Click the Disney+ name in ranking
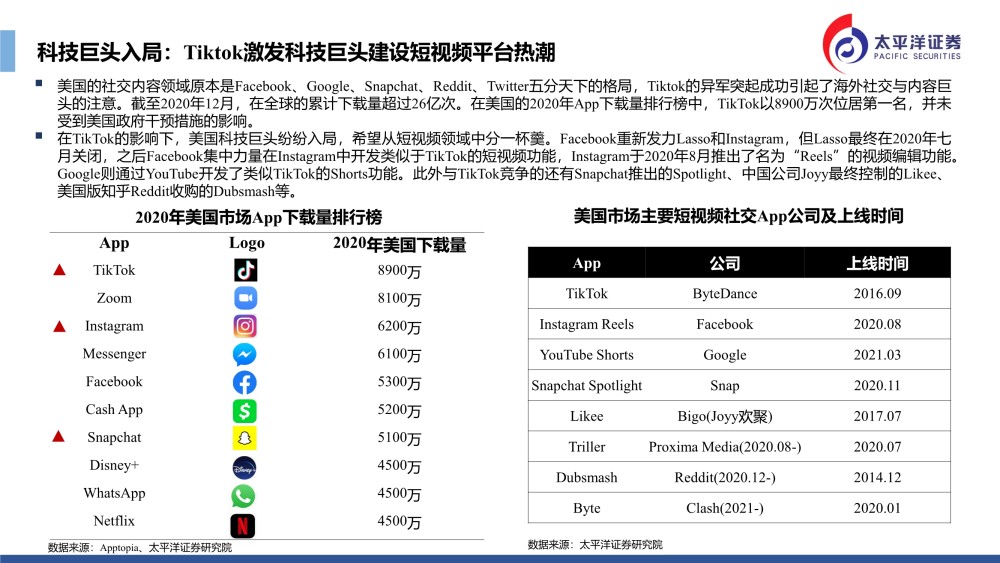The width and height of the screenshot is (1000, 563). coord(114,465)
